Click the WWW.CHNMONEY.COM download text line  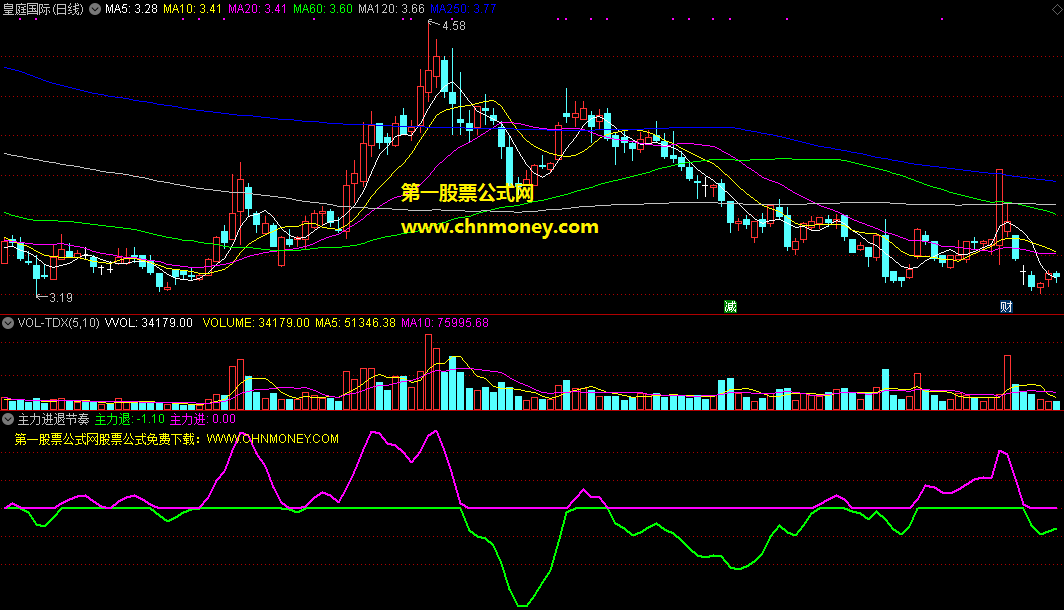[176, 439]
